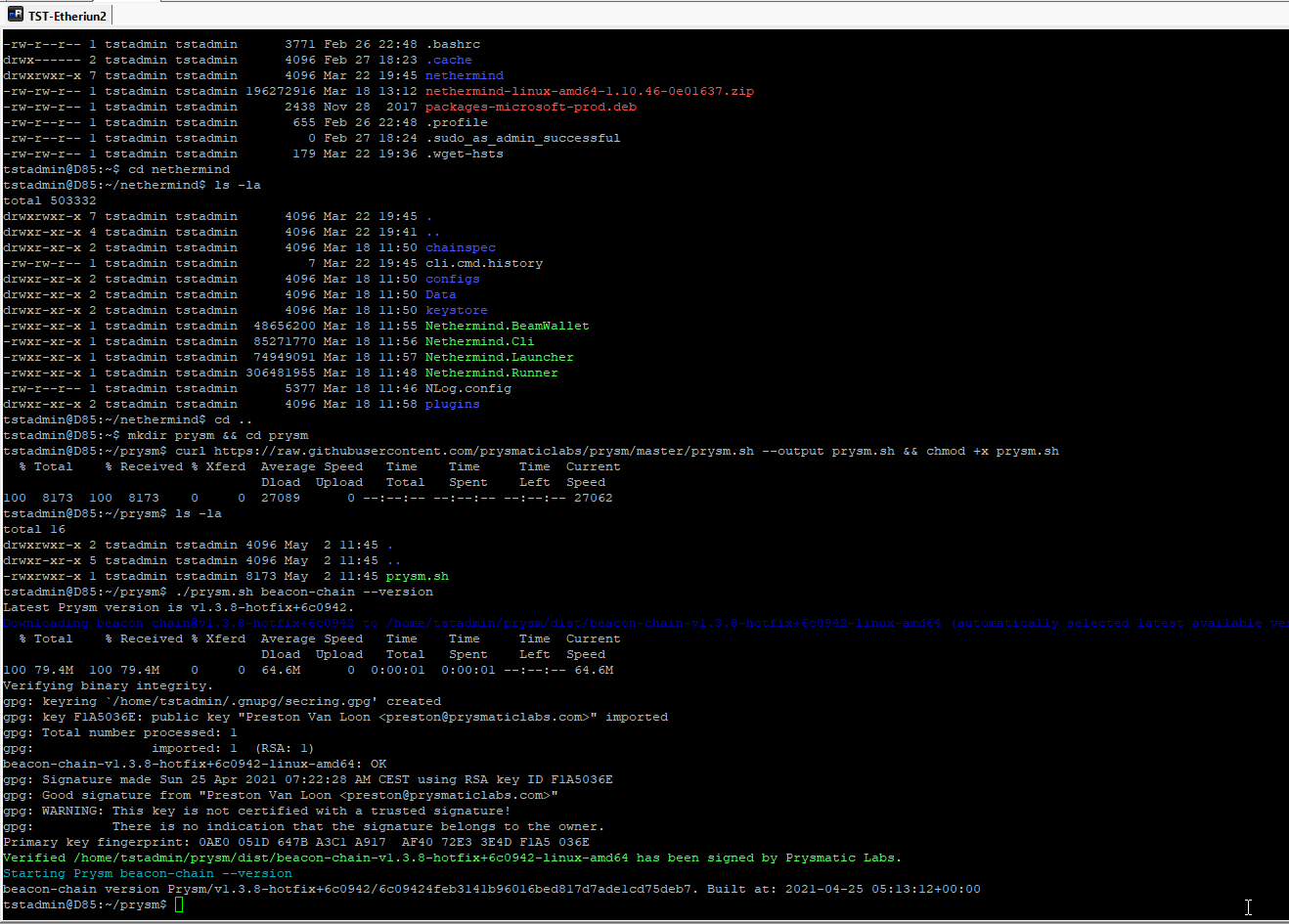Click the NLog.config file name
This screenshot has width=1289, height=924.
[x=468, y=388]
